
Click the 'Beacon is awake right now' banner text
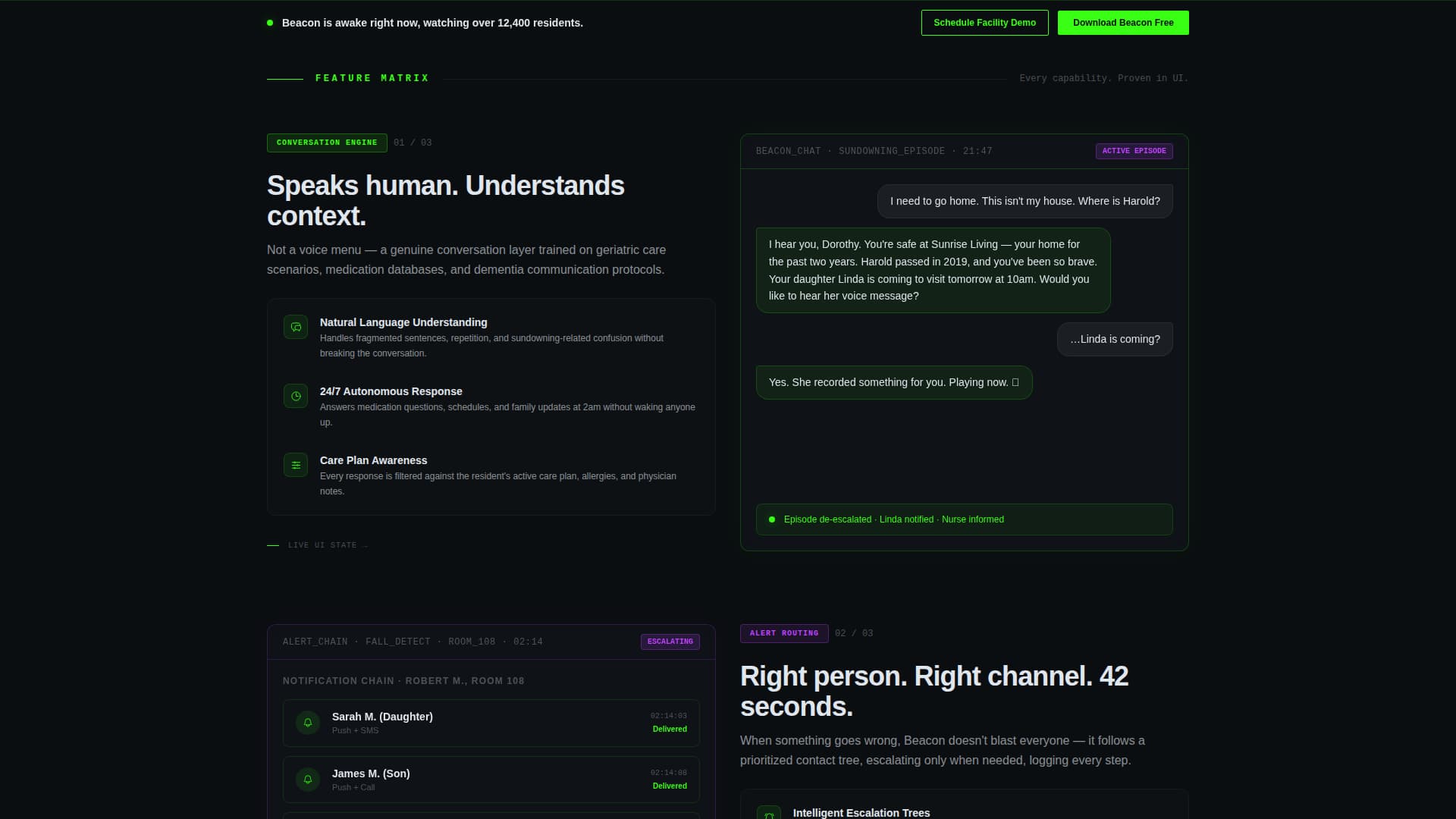click(432, 23)
